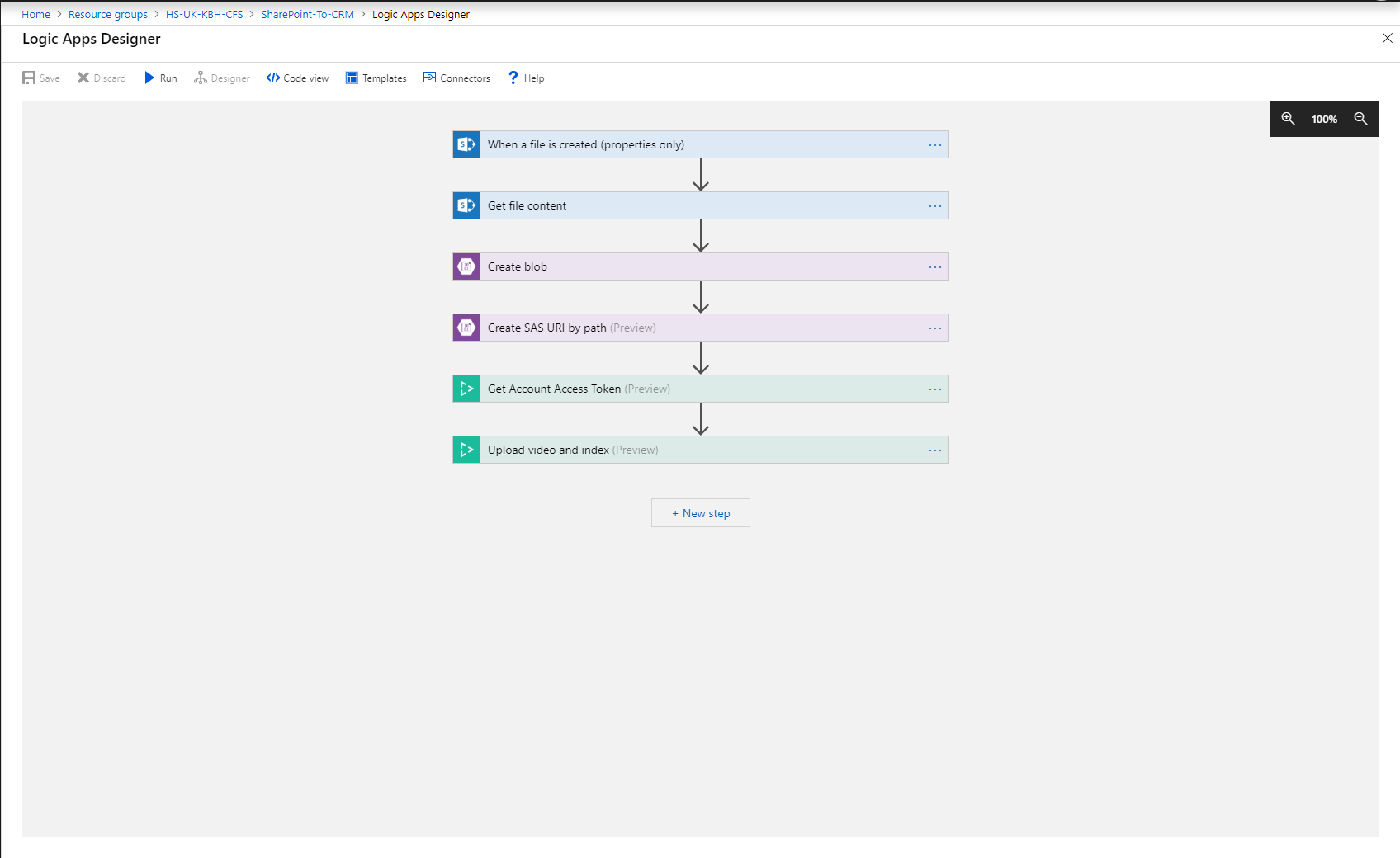The width and height of the screenshot is (1400, 858).
Task: Open ellipsis menu for 'Get Account Access Token'
Action: (934, 389)
